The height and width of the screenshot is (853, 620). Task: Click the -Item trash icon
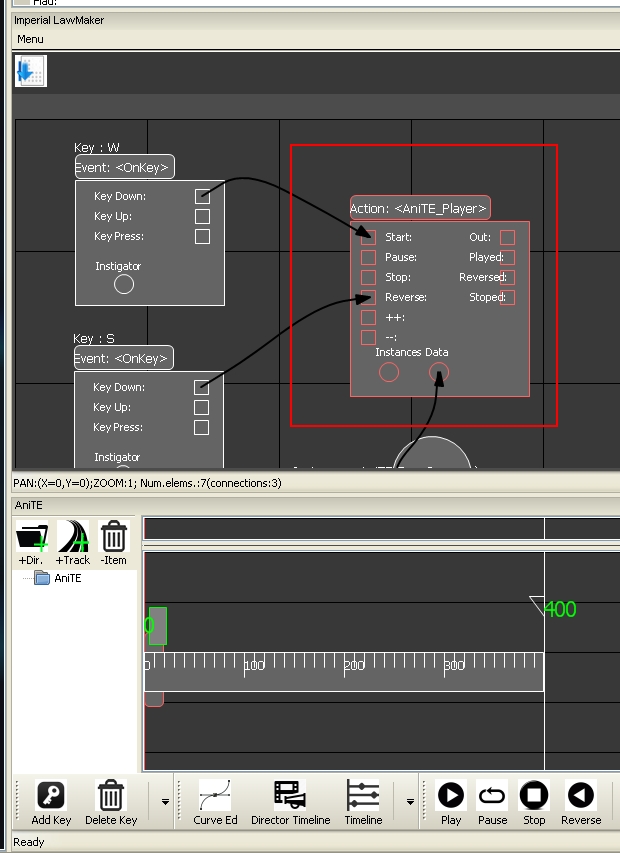coord(114,543)
